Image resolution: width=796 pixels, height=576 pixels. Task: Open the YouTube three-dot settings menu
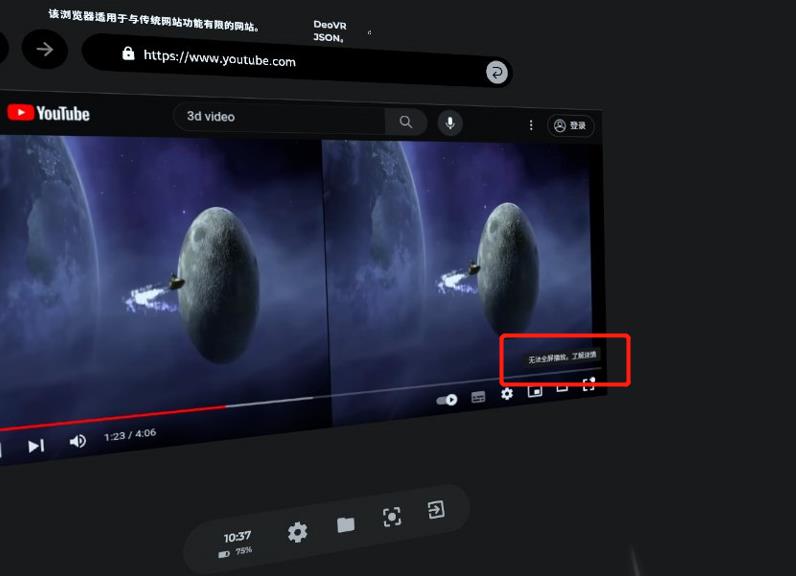coord(531,125)
